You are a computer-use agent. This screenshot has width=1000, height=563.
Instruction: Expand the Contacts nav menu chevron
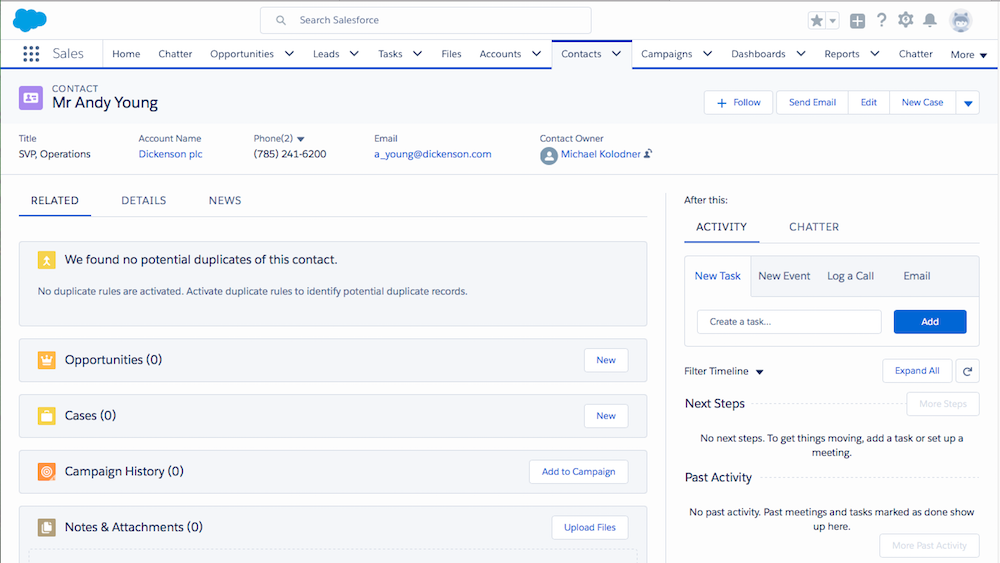[x=616, y=54]
